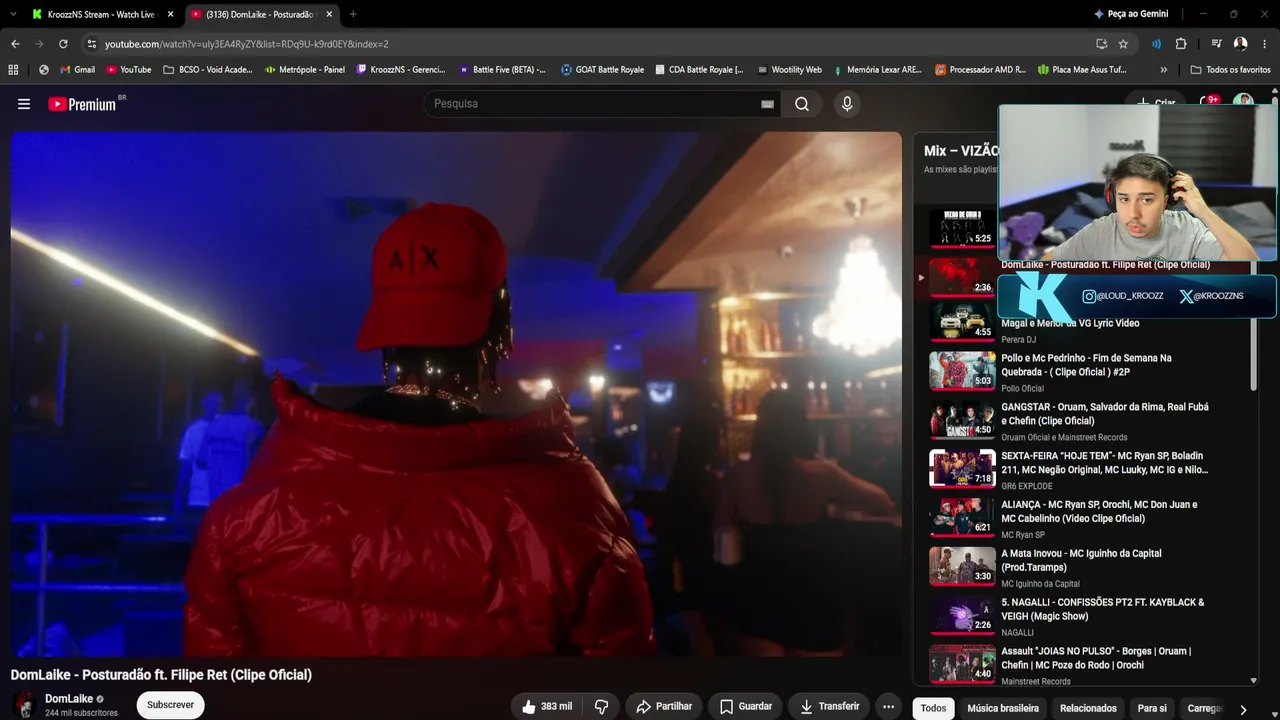Bookmark this page with the star

point(1123,44)
